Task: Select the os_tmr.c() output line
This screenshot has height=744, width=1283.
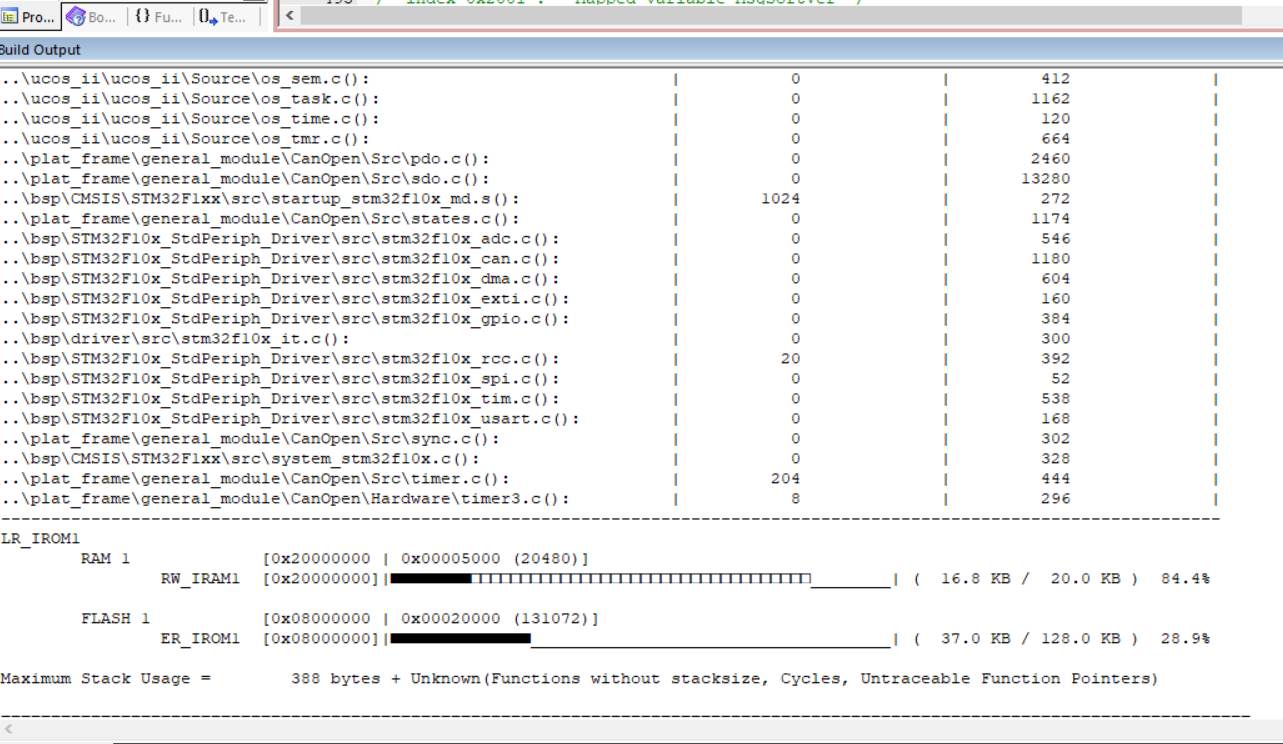Action: pyautogui.click(x=608, y=138)
